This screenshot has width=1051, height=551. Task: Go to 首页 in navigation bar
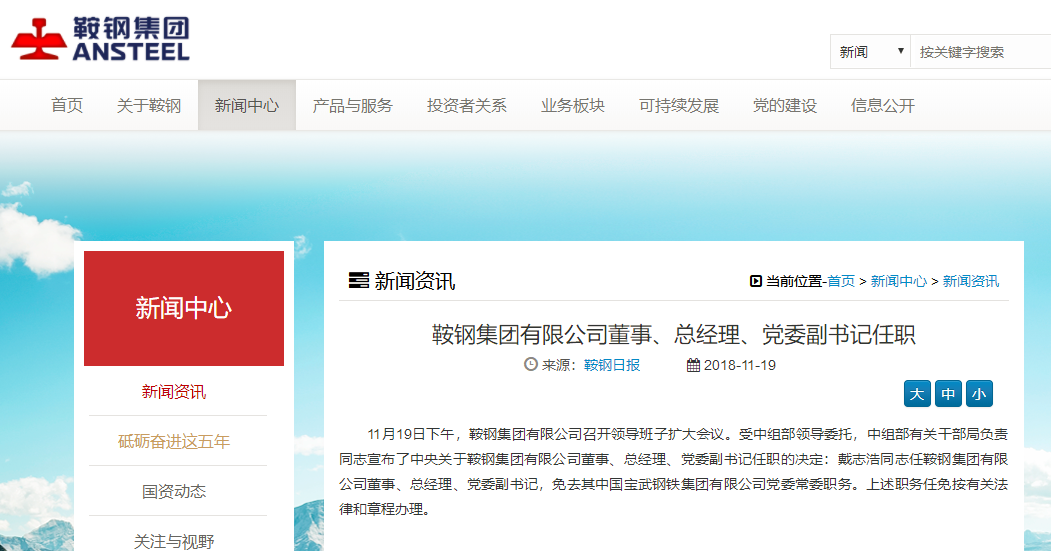pos(67,106)
